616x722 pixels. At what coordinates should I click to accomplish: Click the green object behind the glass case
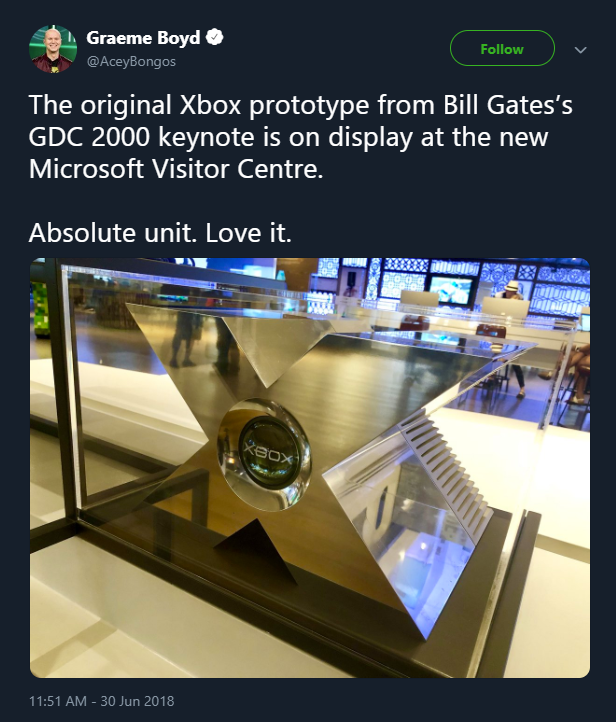[x=39, y=309]
